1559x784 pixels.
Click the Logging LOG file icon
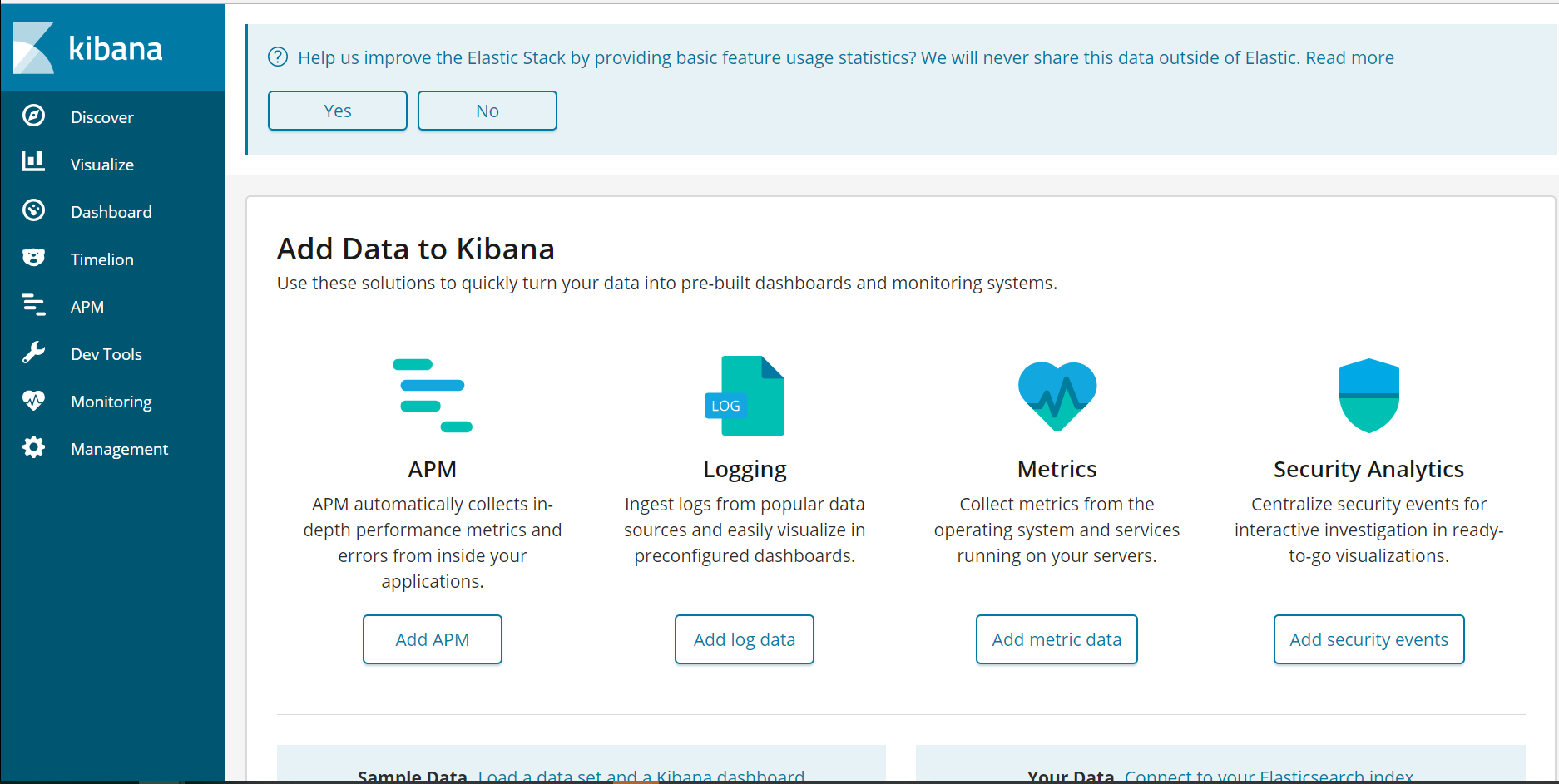[745, 396]
